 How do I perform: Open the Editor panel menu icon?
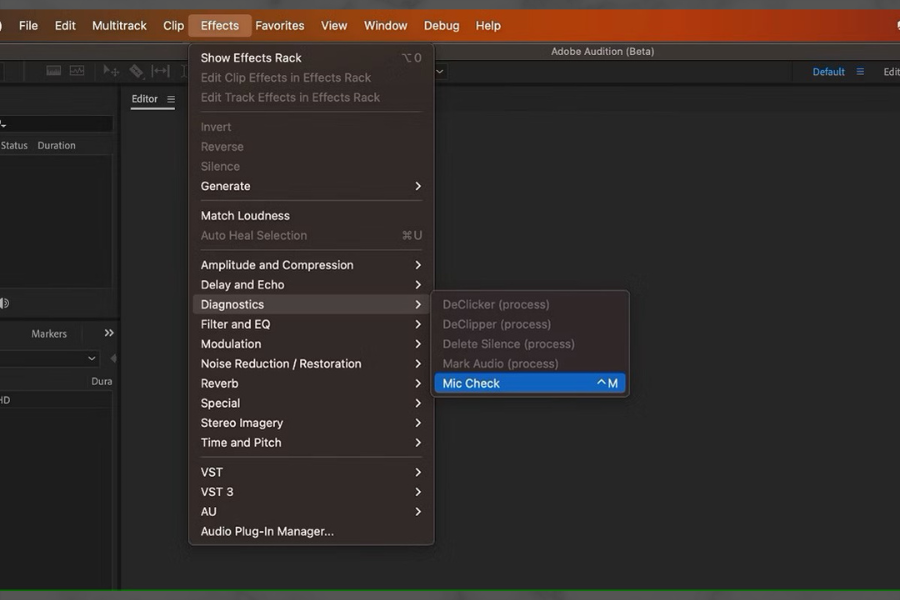pos(171,99)
